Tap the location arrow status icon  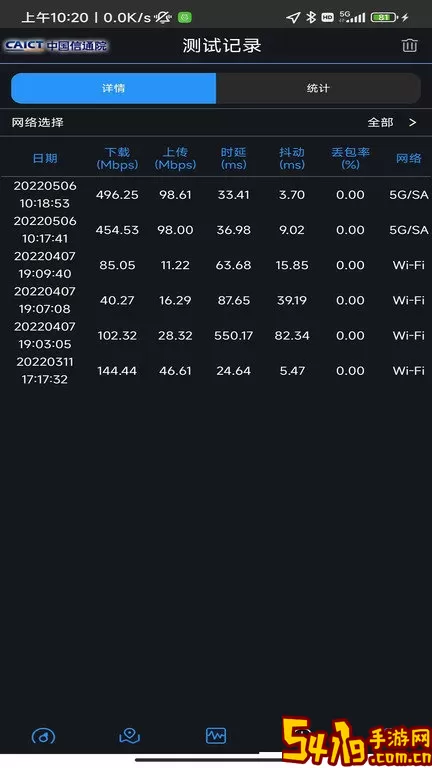[x=293, y=18]
